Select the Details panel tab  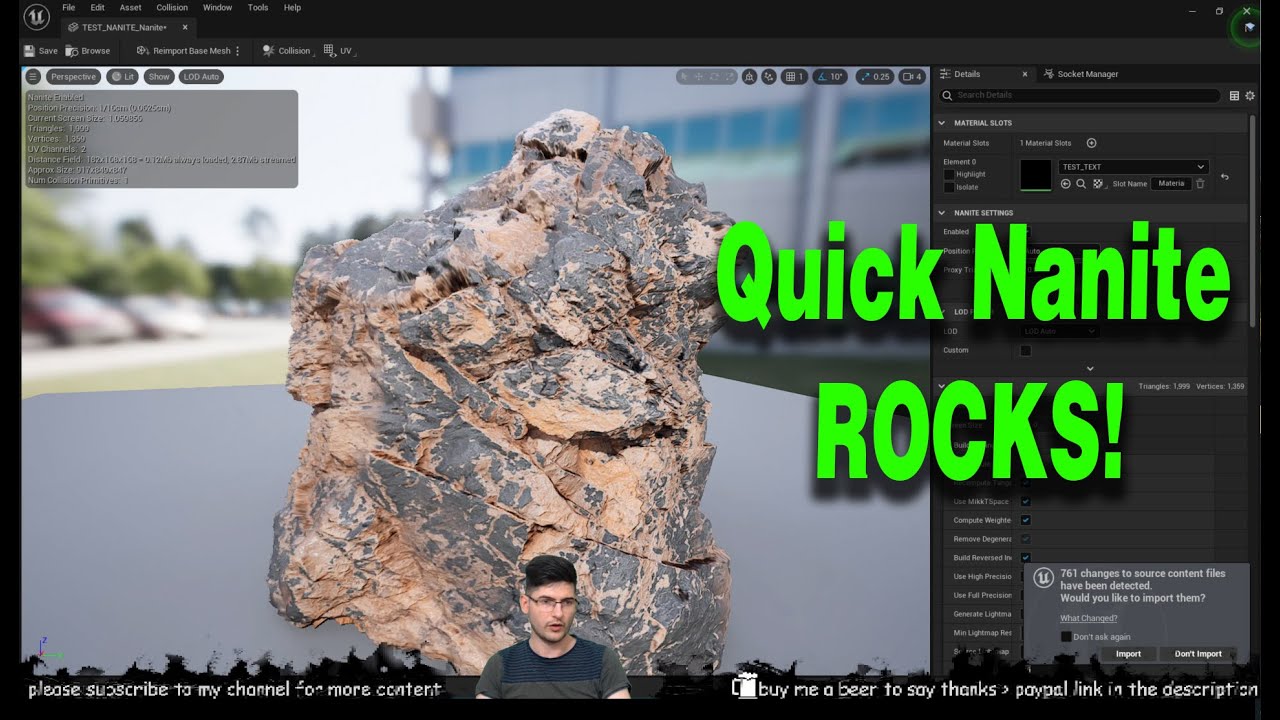[966, 74]
